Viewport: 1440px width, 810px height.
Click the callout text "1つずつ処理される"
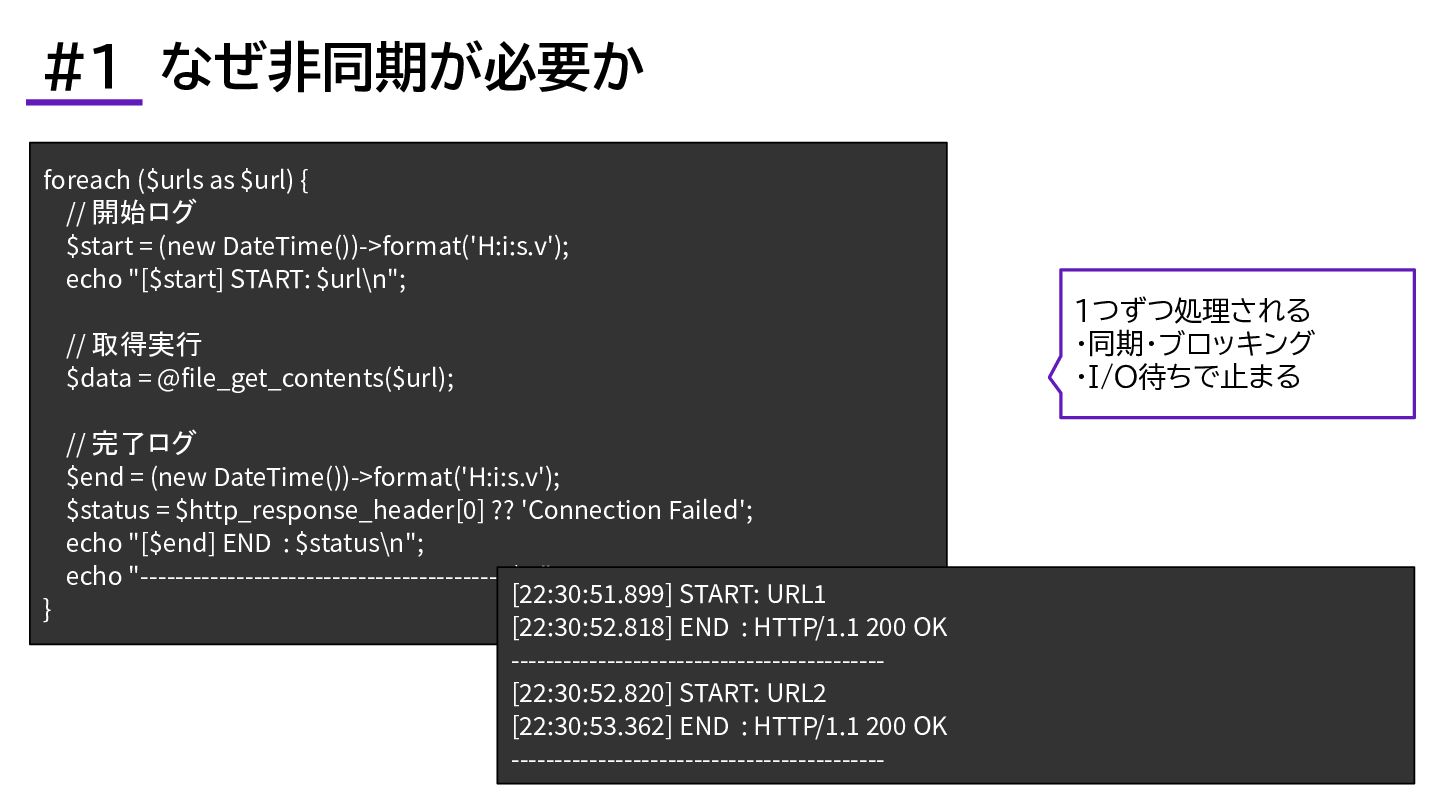1193,310
